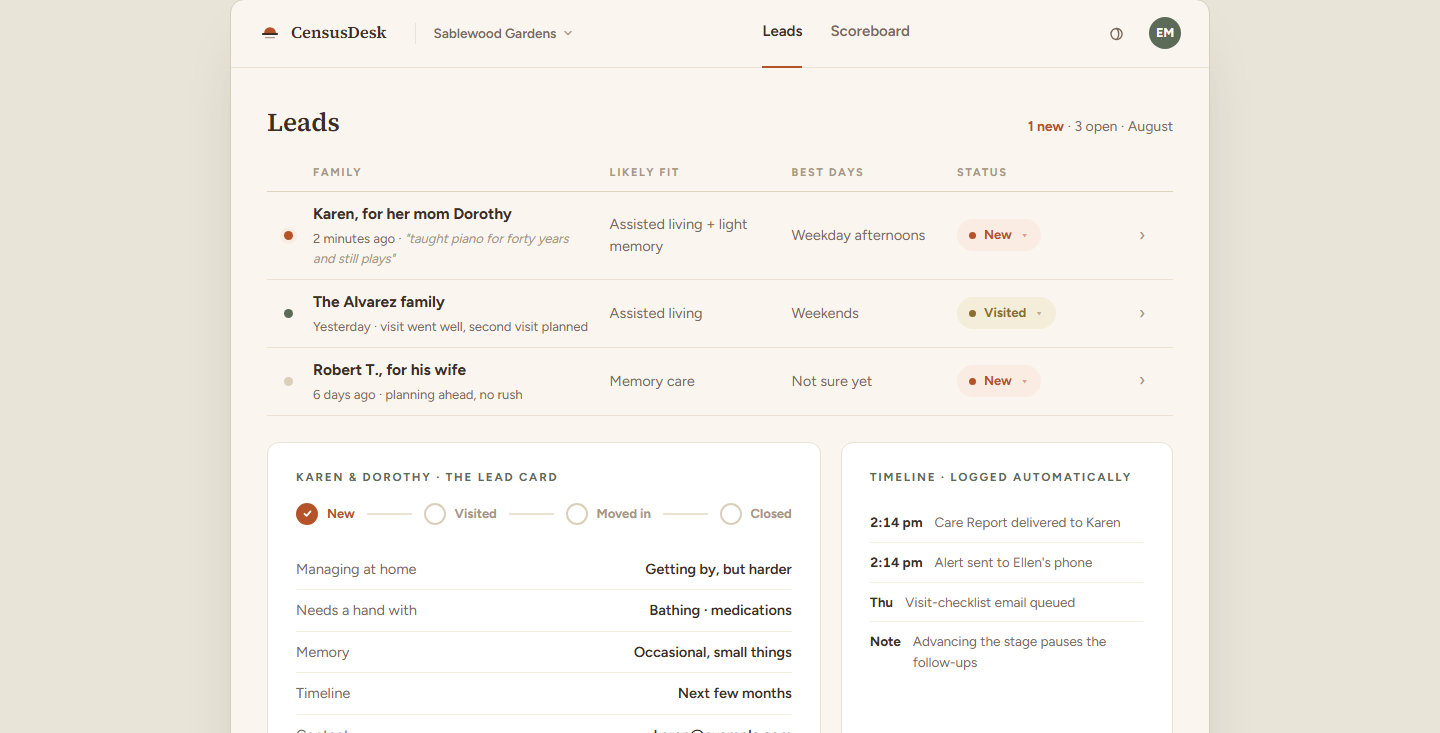Click the Best Days column header
Viewport: 1440px width, 733px height.
pyautogui.click(x=827, y=172)
